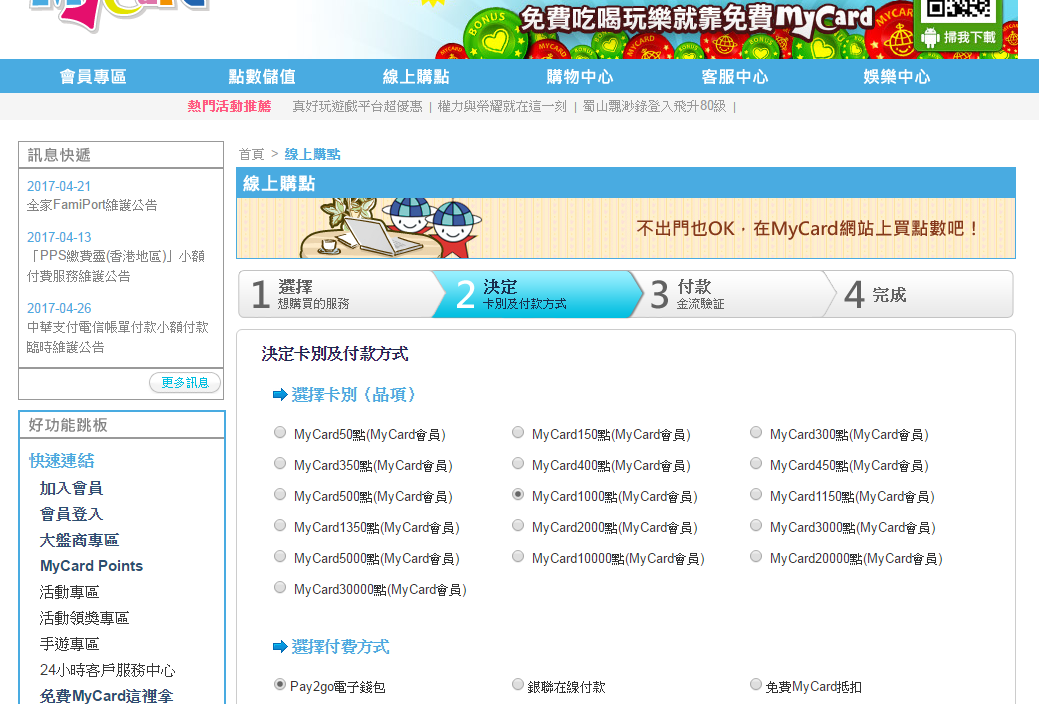This screenshot has height=704, width=1039.
Task: Open the 中華支付電信帳單 maintenance announcement
Action: [118, 337]
